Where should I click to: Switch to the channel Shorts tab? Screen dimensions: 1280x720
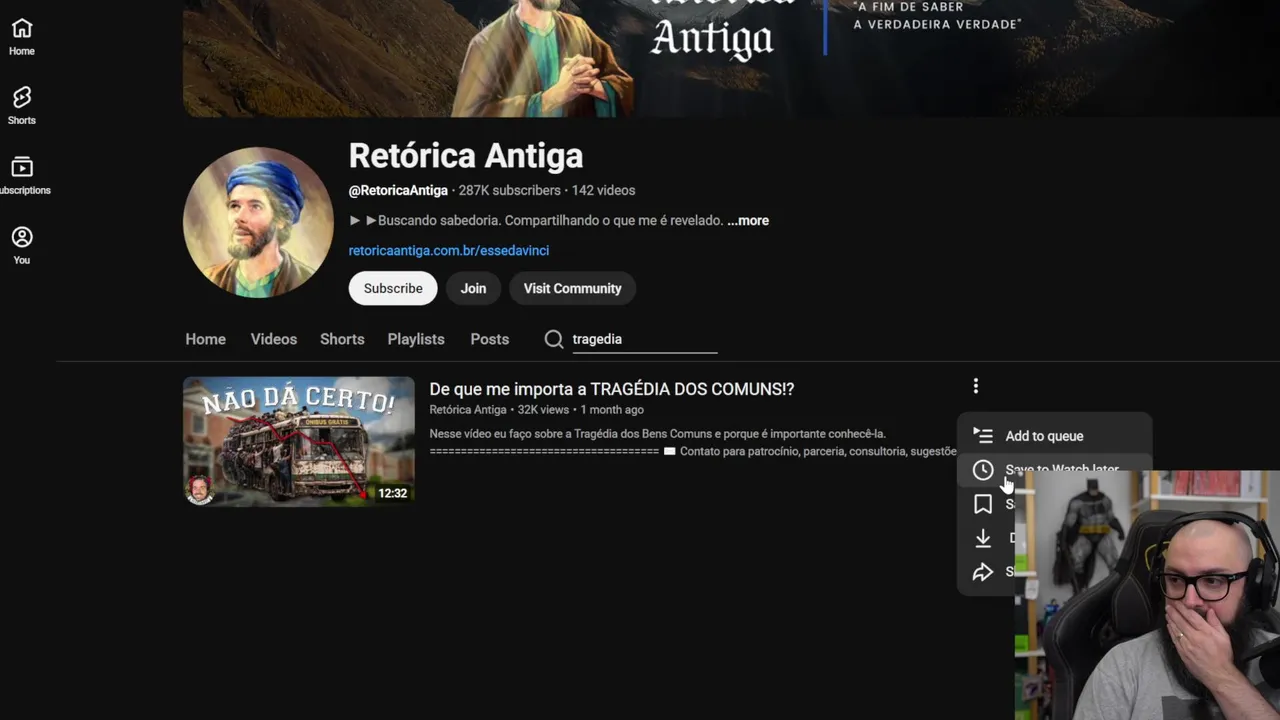(x=342, y=339)
